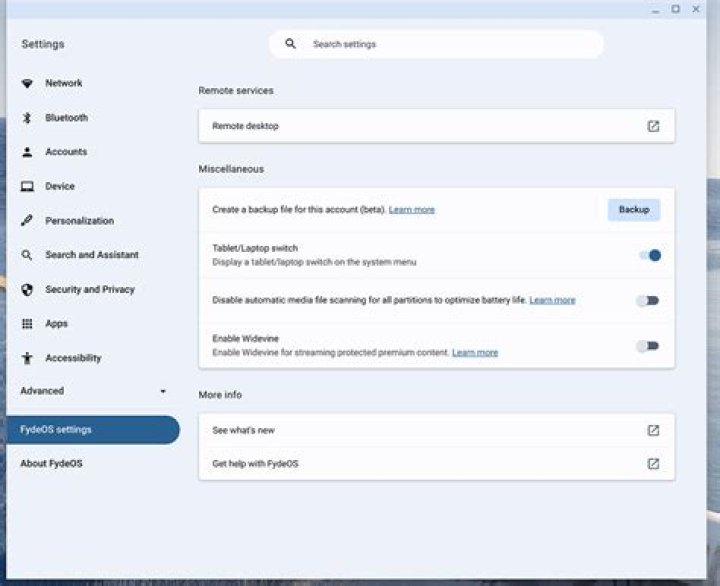Image resolution: width=720 pixels, height=586 pixels.
Task: Click the Network wifi icon in sidebar
Action: [x=27, y=83]
